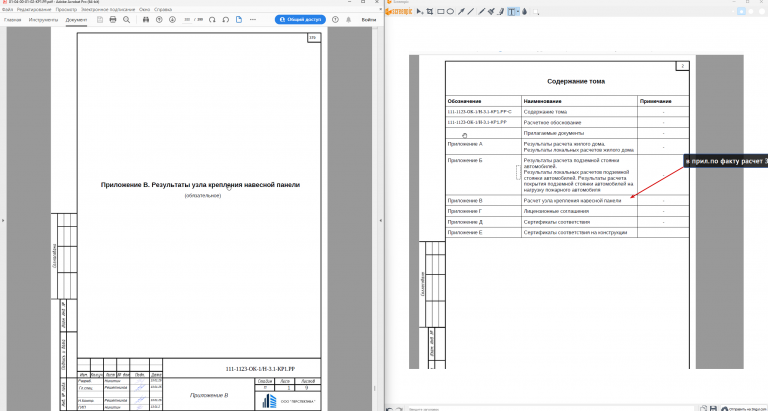
Task: Print the document in Acrobat
Action: [113, 20]
